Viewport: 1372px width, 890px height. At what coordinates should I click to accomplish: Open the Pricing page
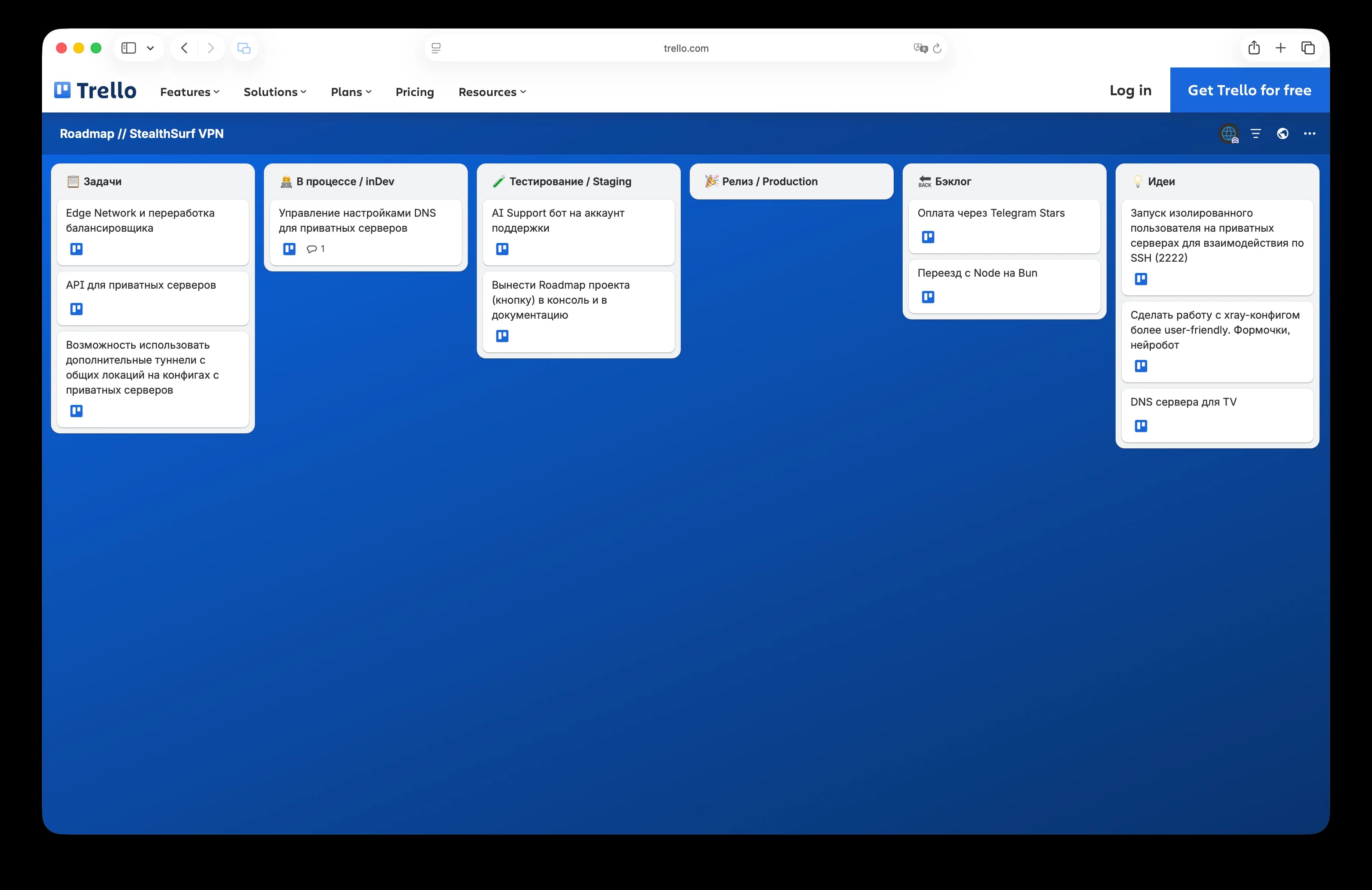tap(415, 91)
